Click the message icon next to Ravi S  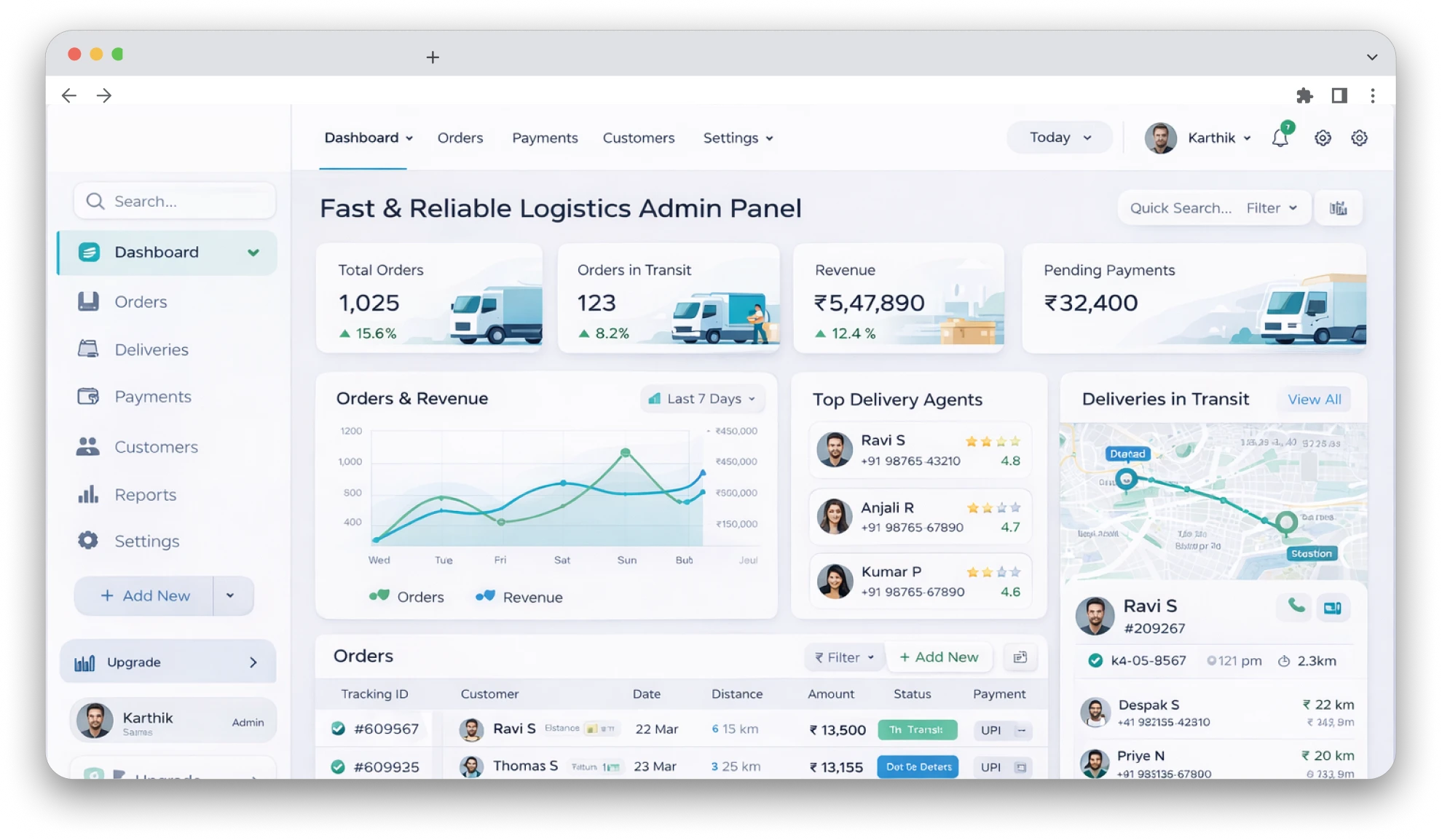[1333, 608]
